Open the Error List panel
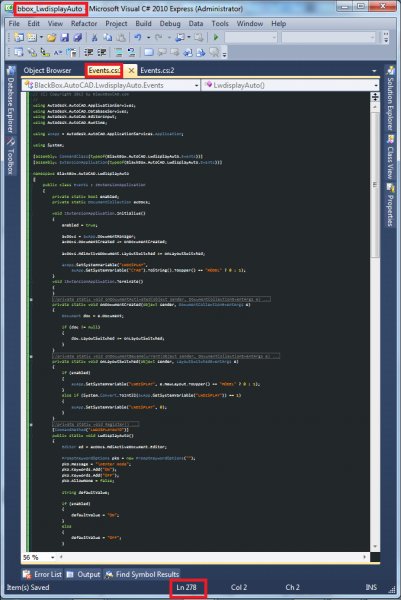Image resolution: width=401 pixels, height=600 pixels. [x=42, y=574]
